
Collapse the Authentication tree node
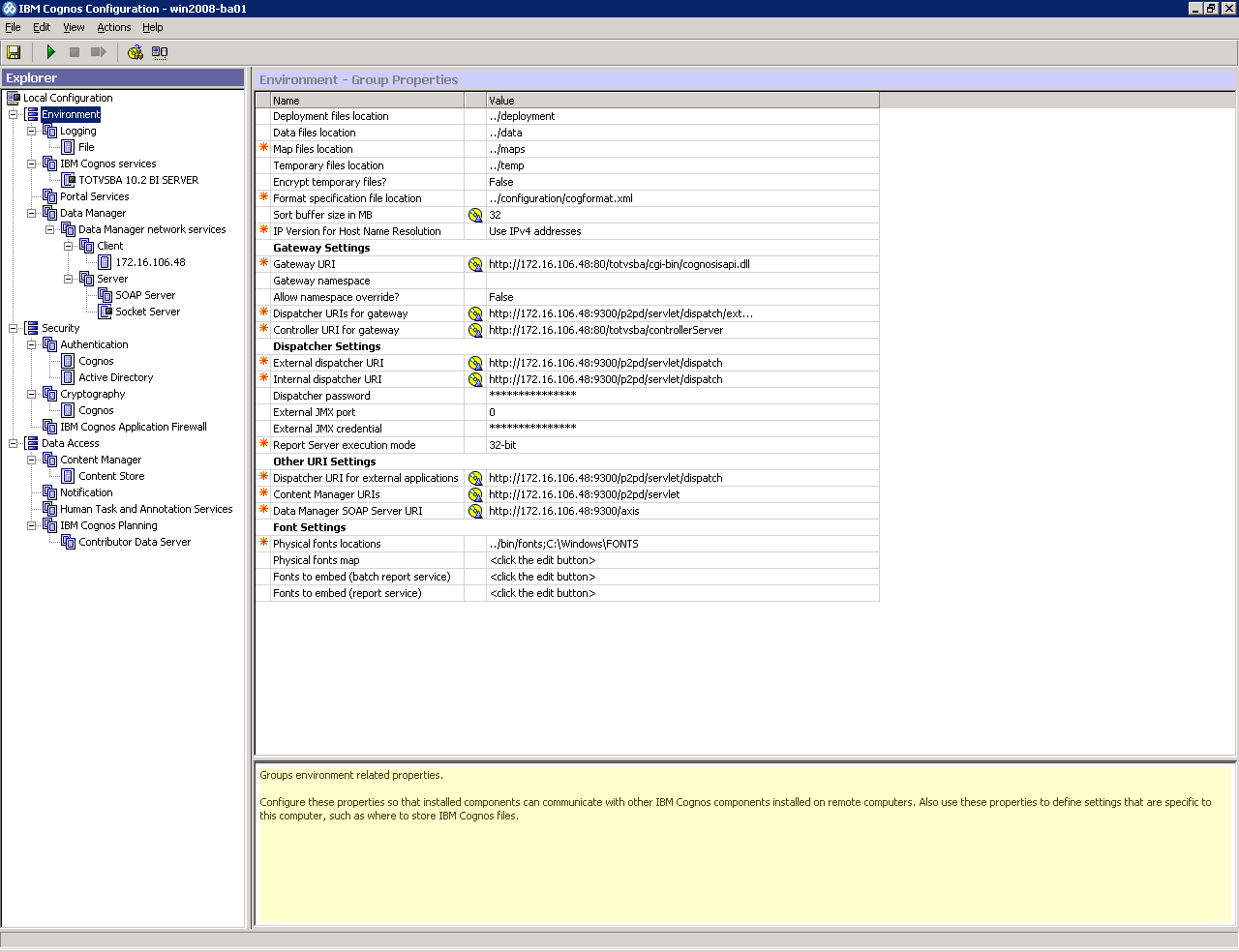pyautogui.click(x=32, y=344)
